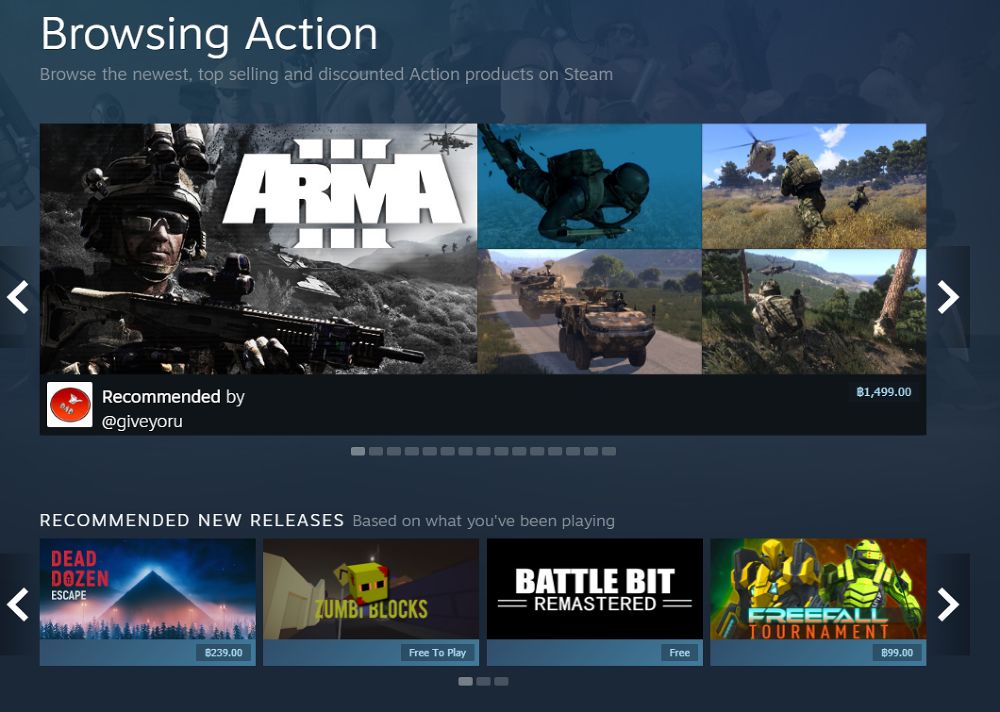Screen dimensions: 1000x712
Task: Open Zumbi Blocks game tile
Action: (371, 602)
